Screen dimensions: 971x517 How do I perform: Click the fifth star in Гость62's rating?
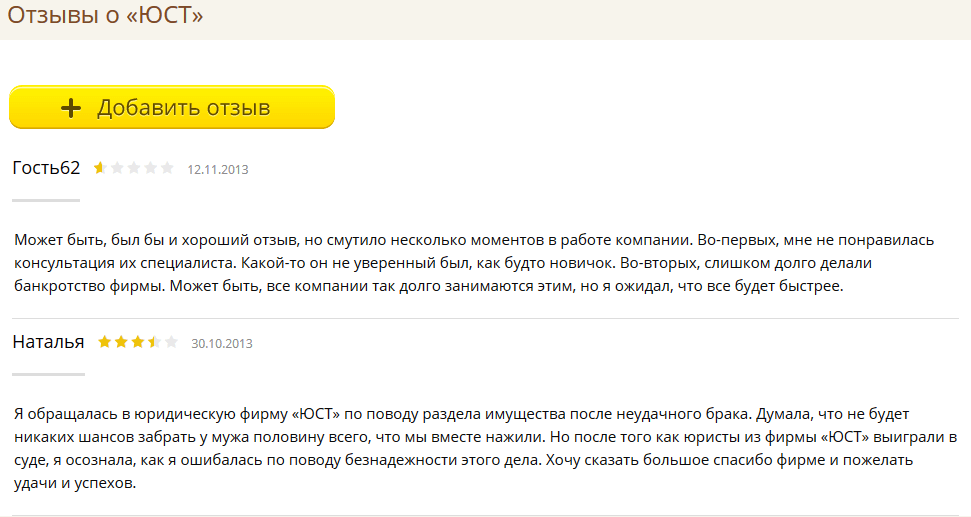tap(167, 168)
